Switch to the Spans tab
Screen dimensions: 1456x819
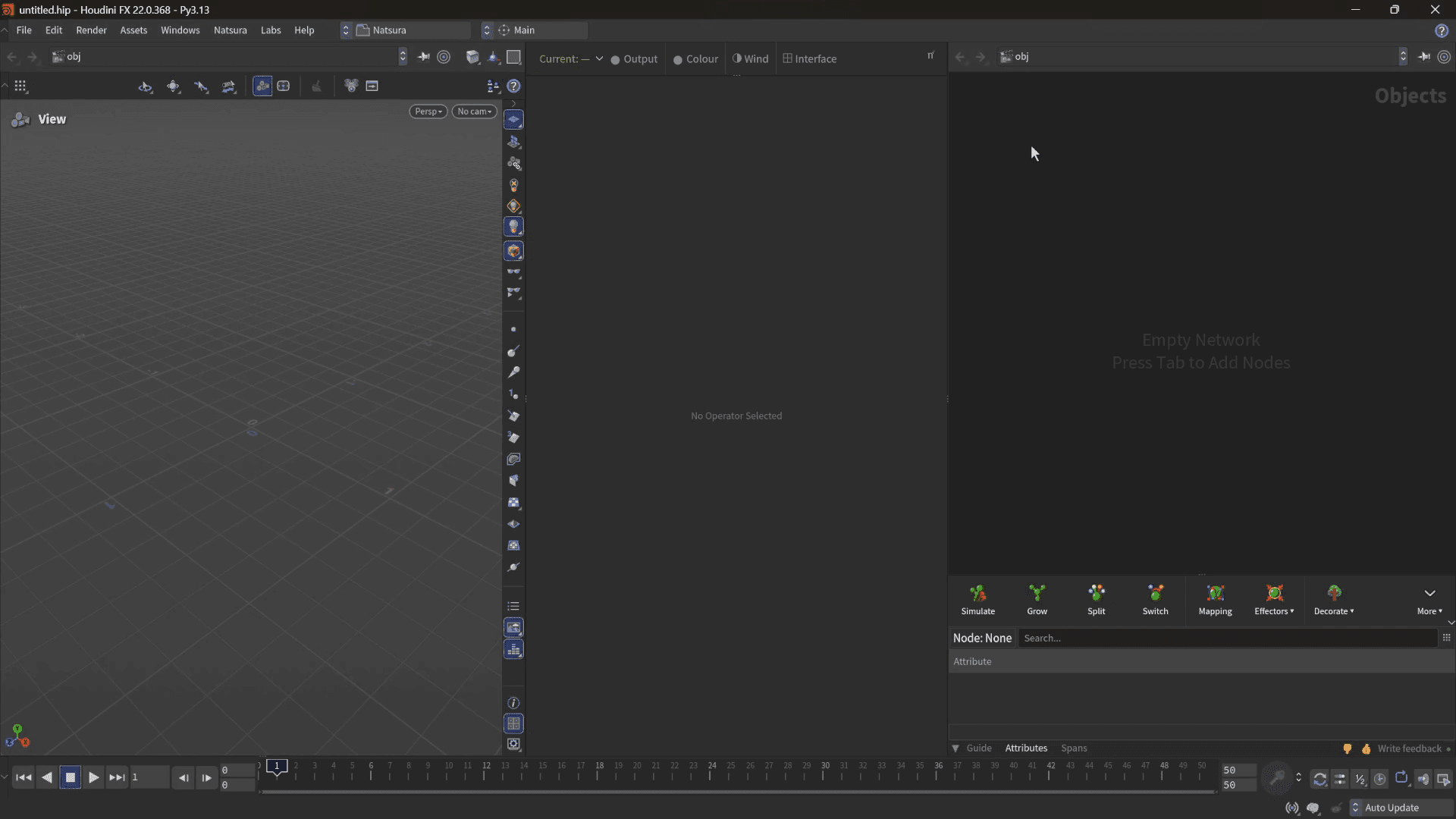click(x=1074, y=748)
